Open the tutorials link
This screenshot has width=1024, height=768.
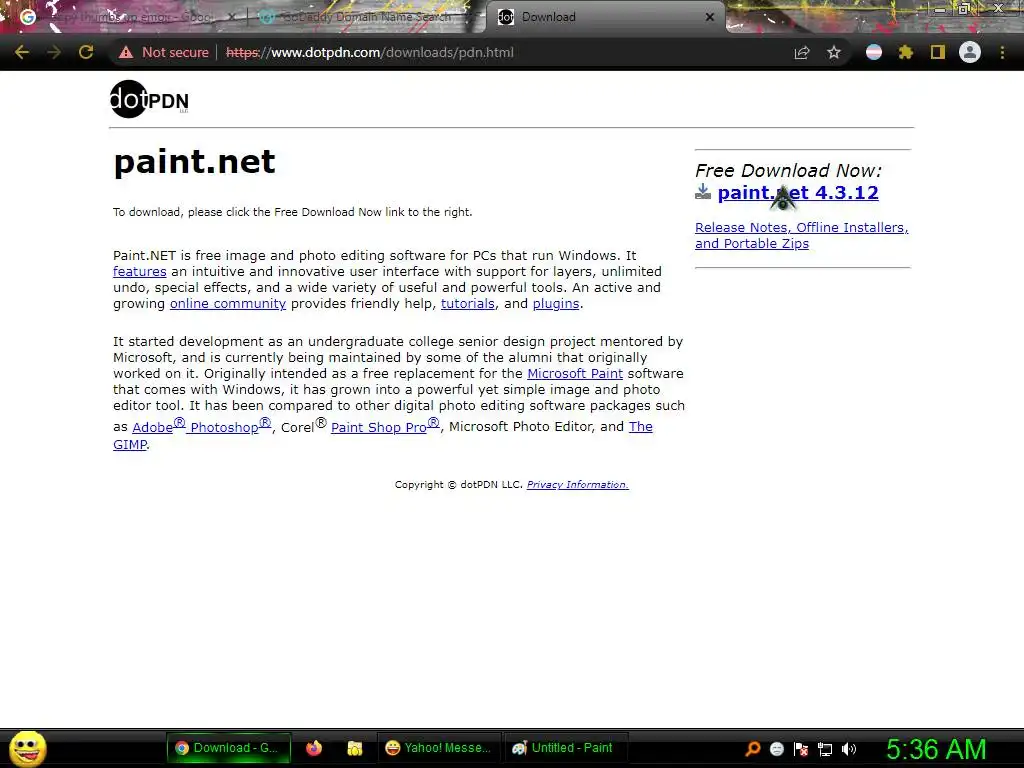coord(468,303)
